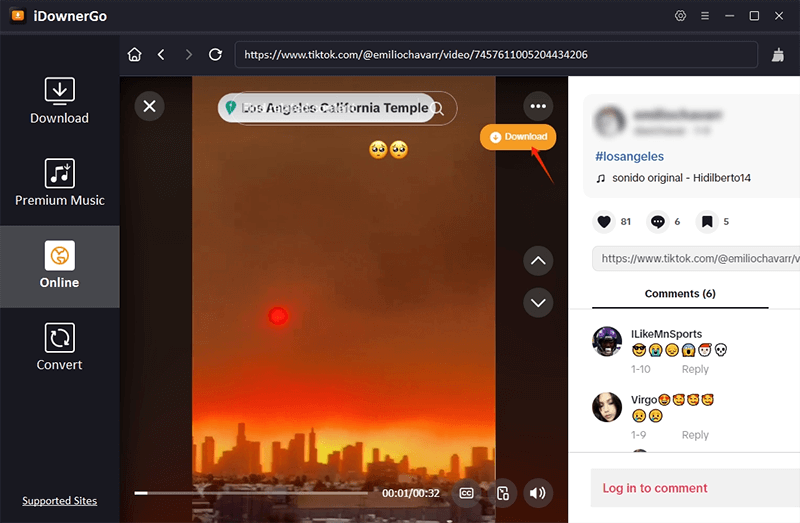The width and height of the screenshot is (800, 523).
Task: Open the Convert section
Action: pos(59,347)
